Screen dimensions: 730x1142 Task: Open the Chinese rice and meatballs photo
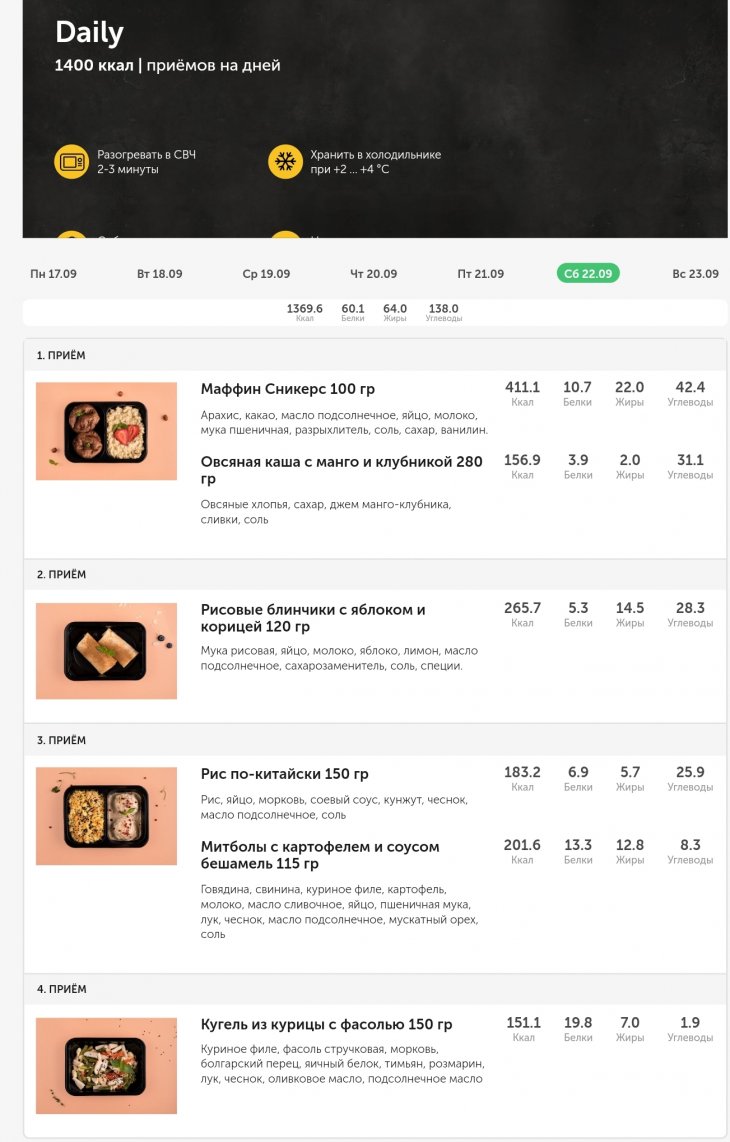point(106,816)
